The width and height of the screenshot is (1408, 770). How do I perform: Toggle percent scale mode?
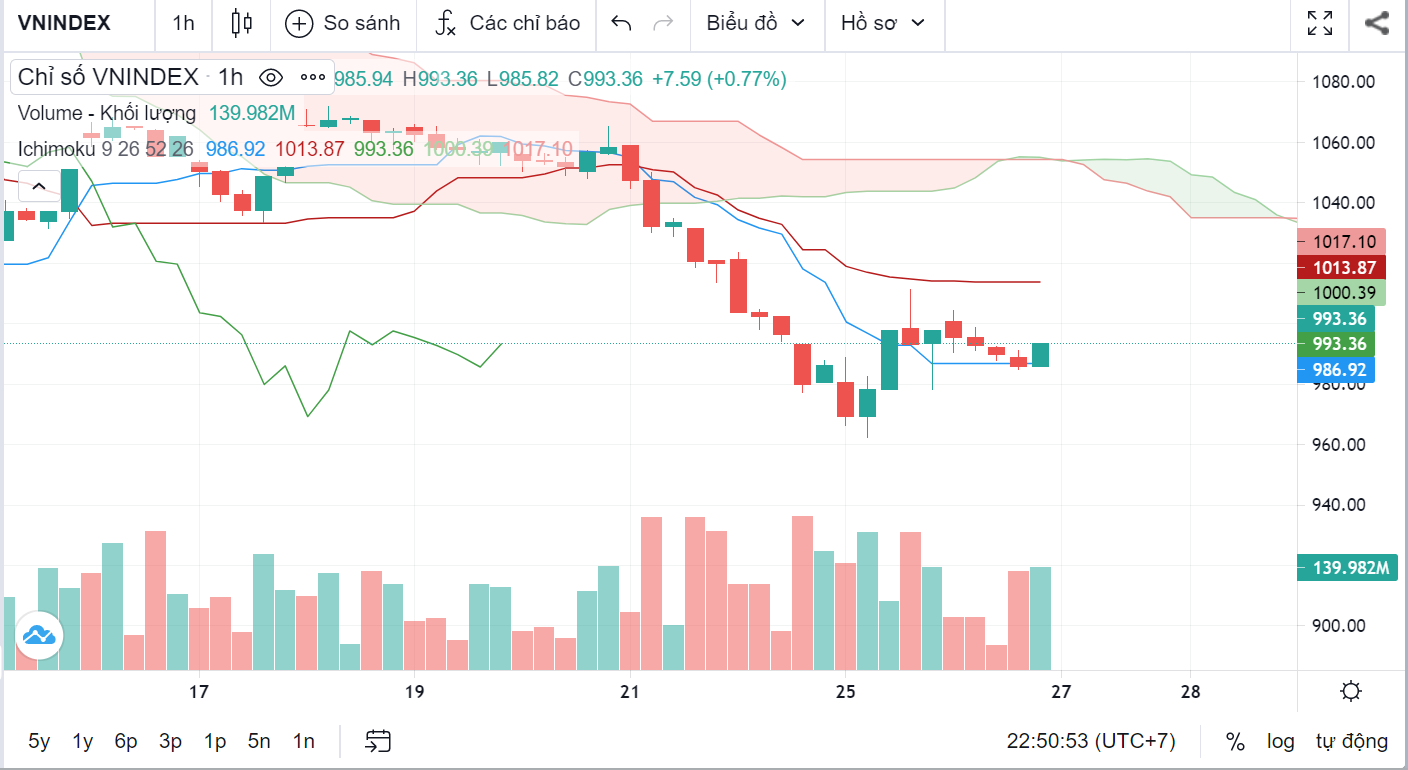(1236, 741)
